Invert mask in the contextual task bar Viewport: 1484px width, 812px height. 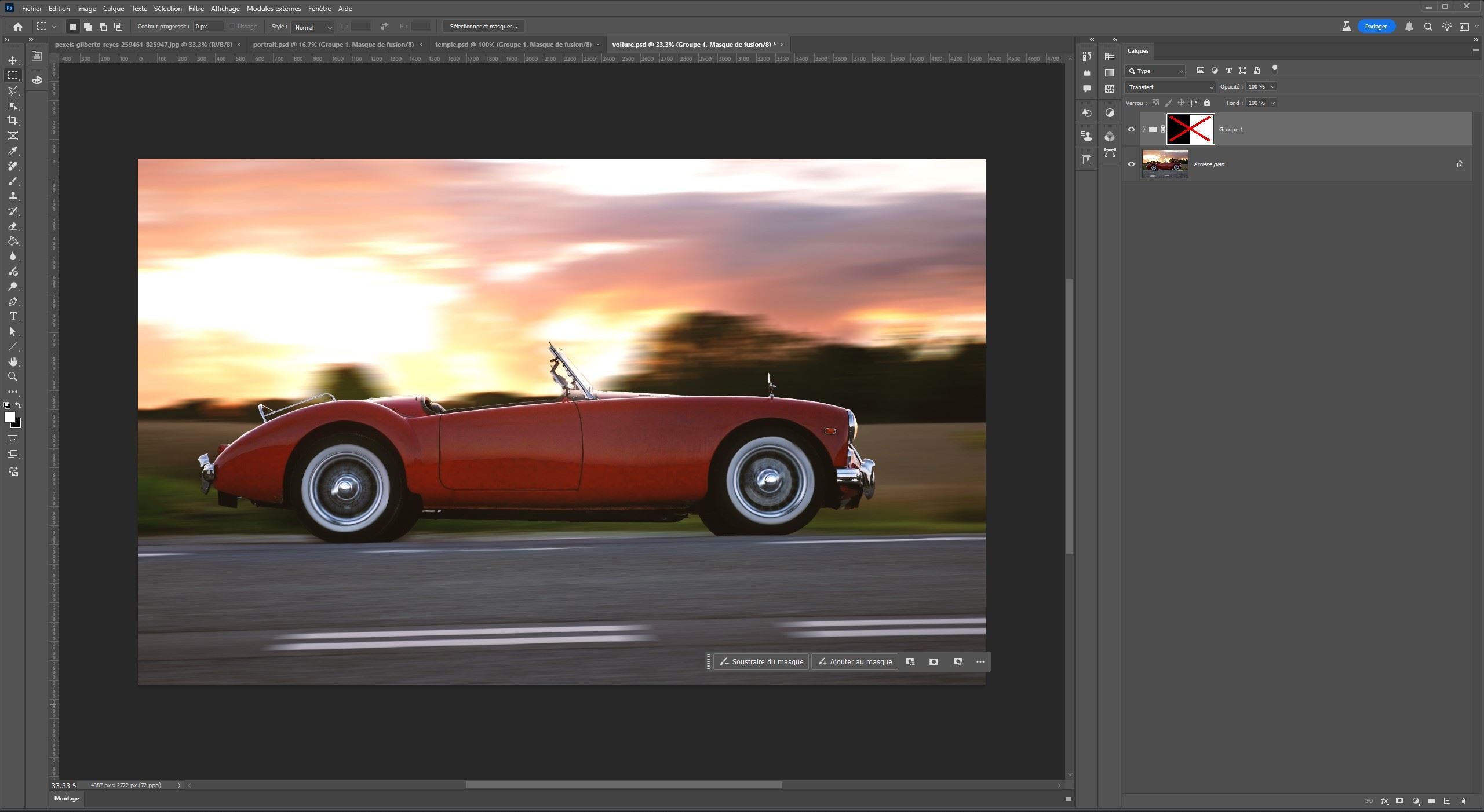point(934,661)
